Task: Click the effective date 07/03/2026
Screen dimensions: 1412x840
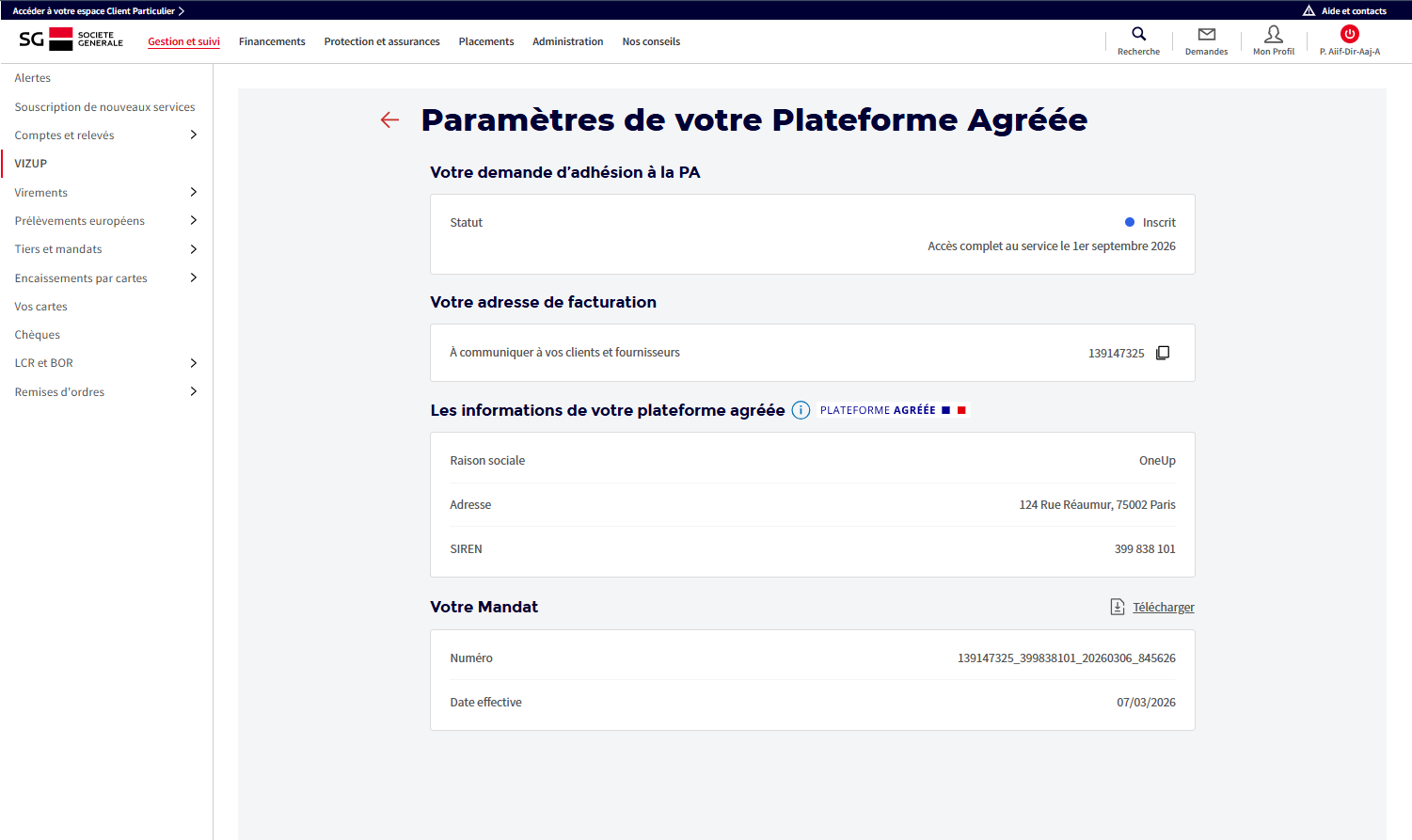Action: 1146,703
